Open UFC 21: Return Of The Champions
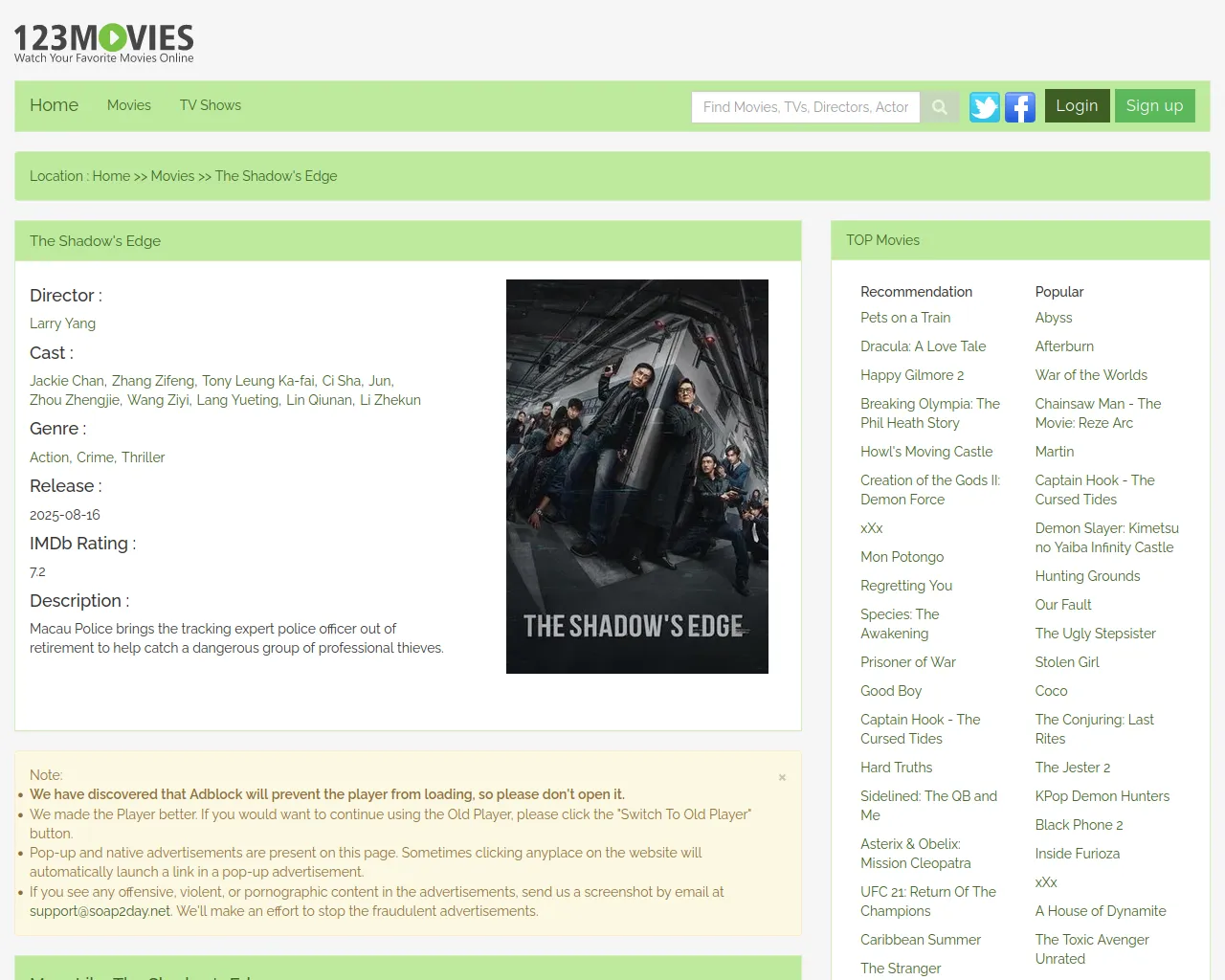Viewport: 1225px width, 980px height. 928,902
